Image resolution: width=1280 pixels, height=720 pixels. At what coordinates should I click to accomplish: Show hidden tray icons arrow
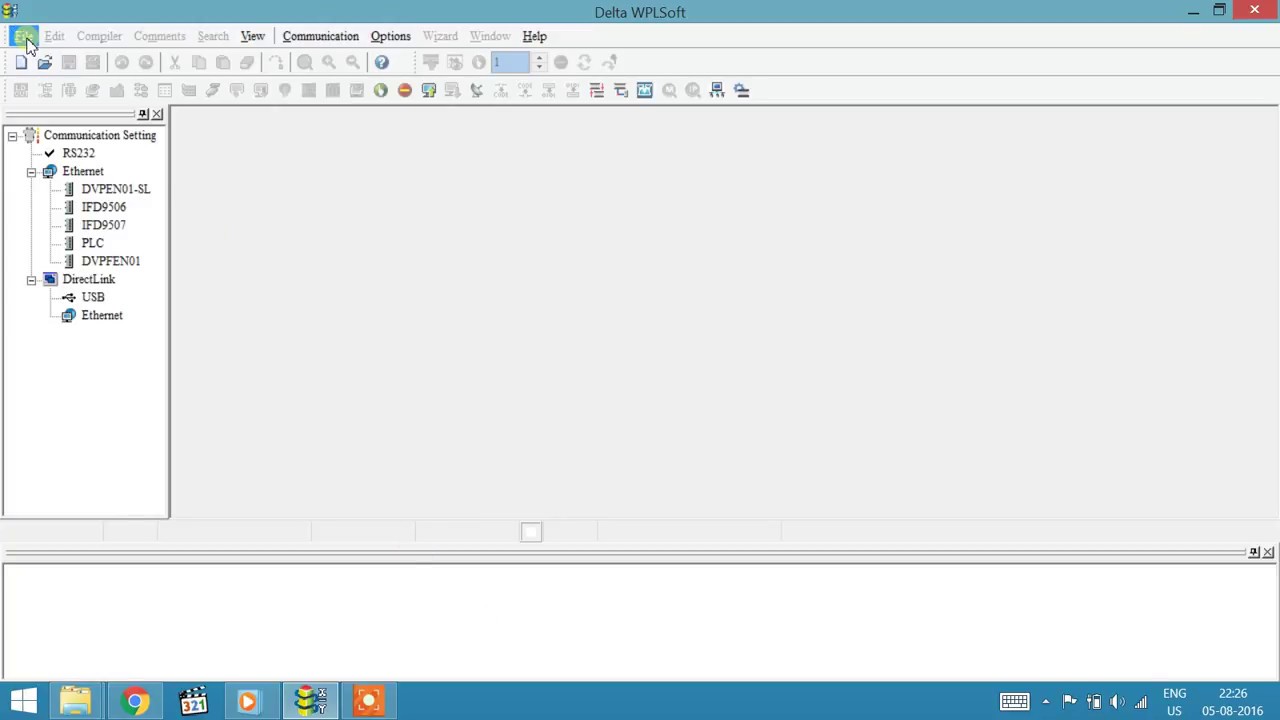[x=1045, y=702]
